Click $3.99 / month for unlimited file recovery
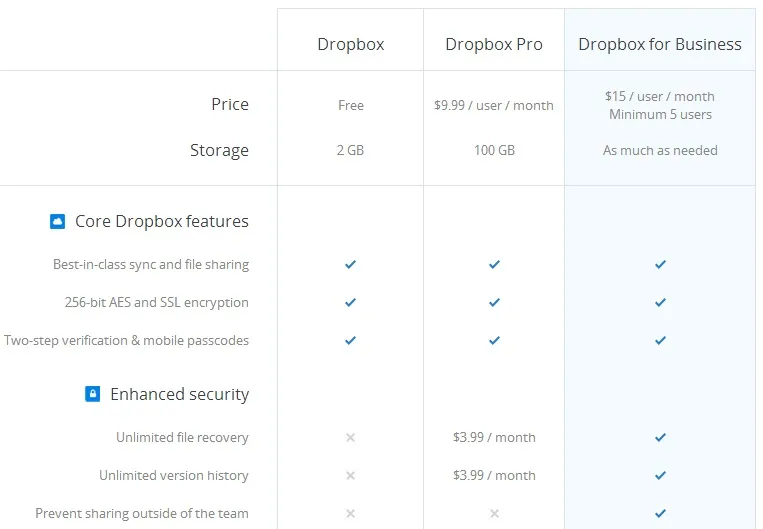 click(x=494, y=438)
